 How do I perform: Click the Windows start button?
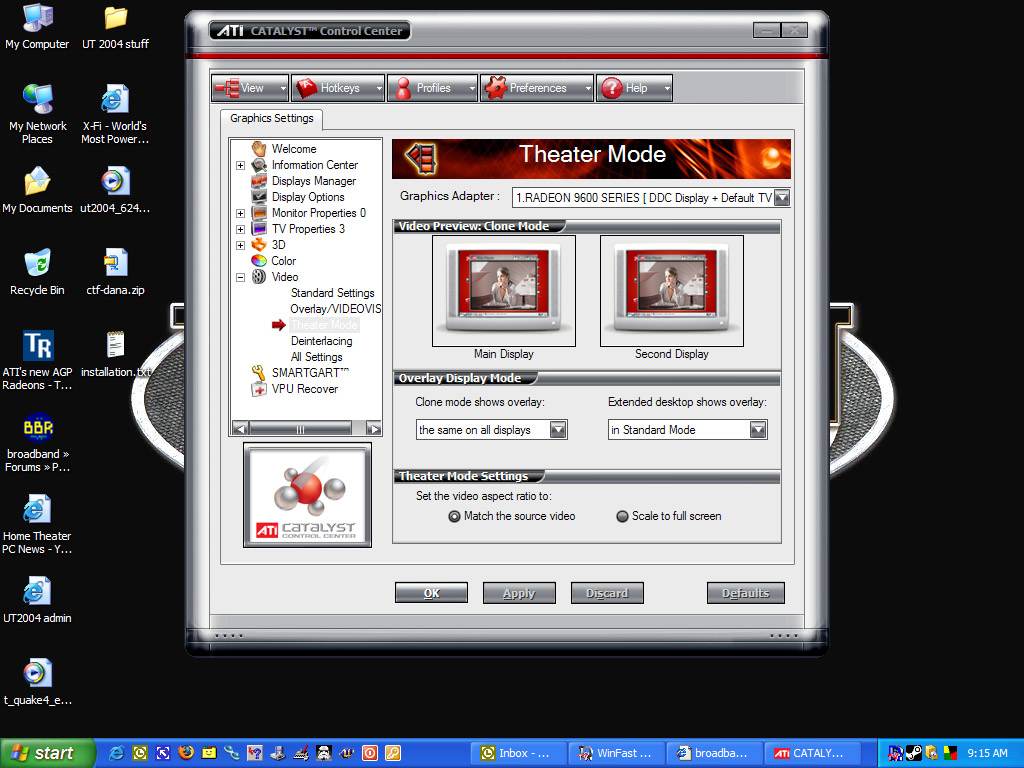[48, 753]
